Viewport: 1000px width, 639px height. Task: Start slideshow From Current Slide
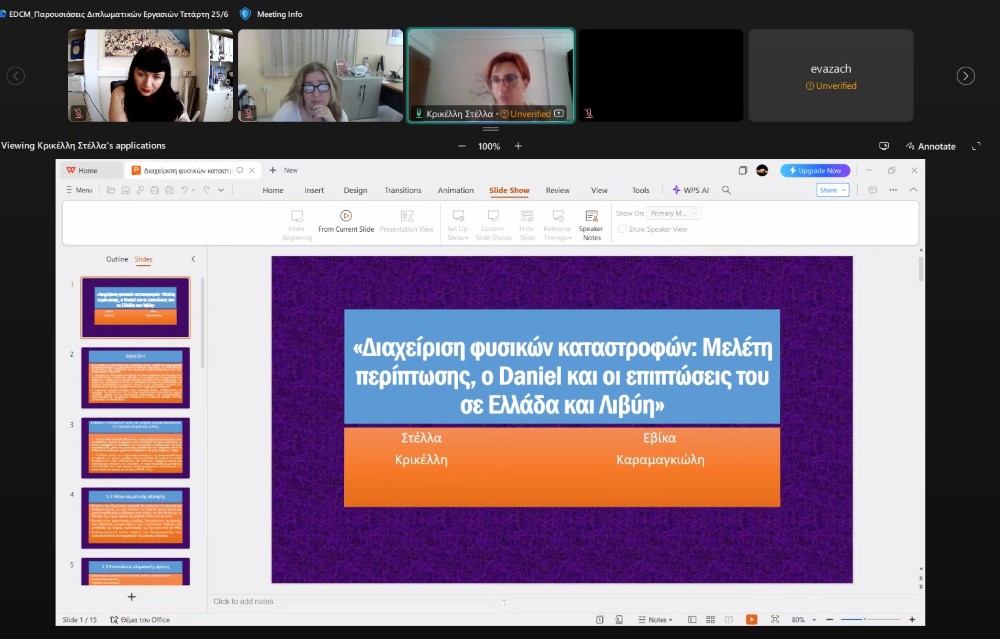pos(345,220)
